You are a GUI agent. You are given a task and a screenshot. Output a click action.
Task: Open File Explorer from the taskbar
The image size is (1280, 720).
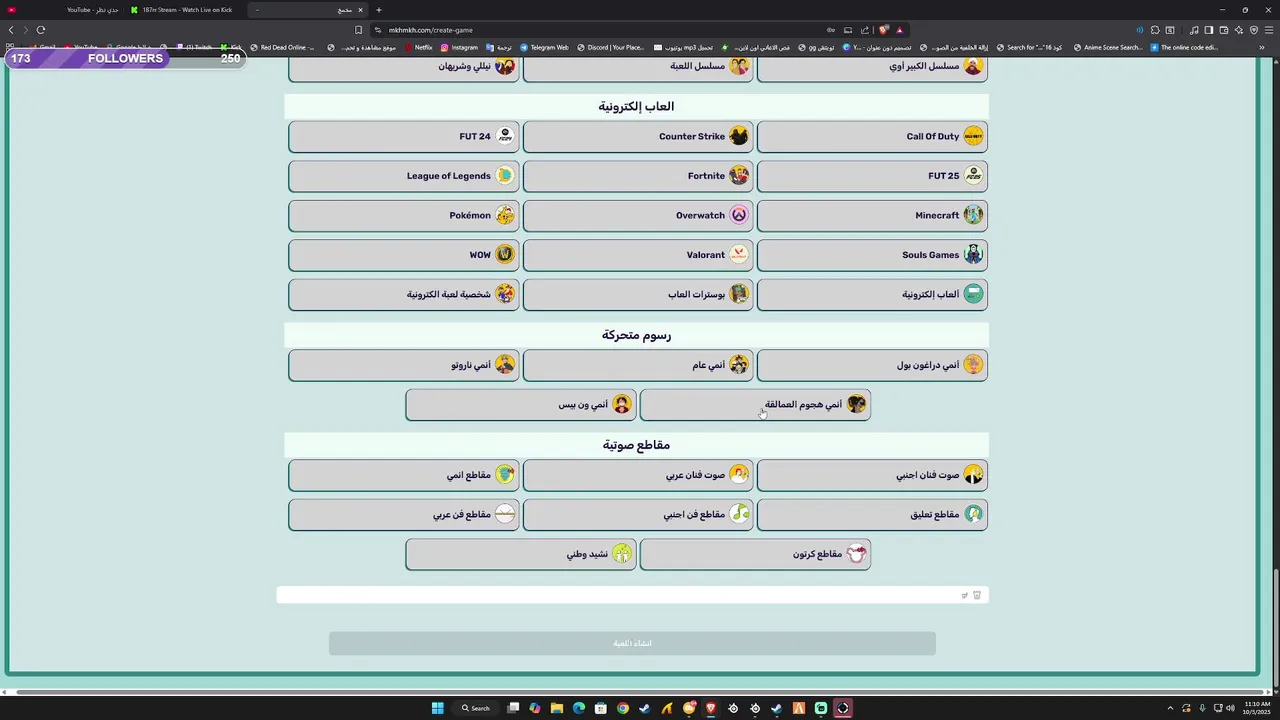(557, 708)
